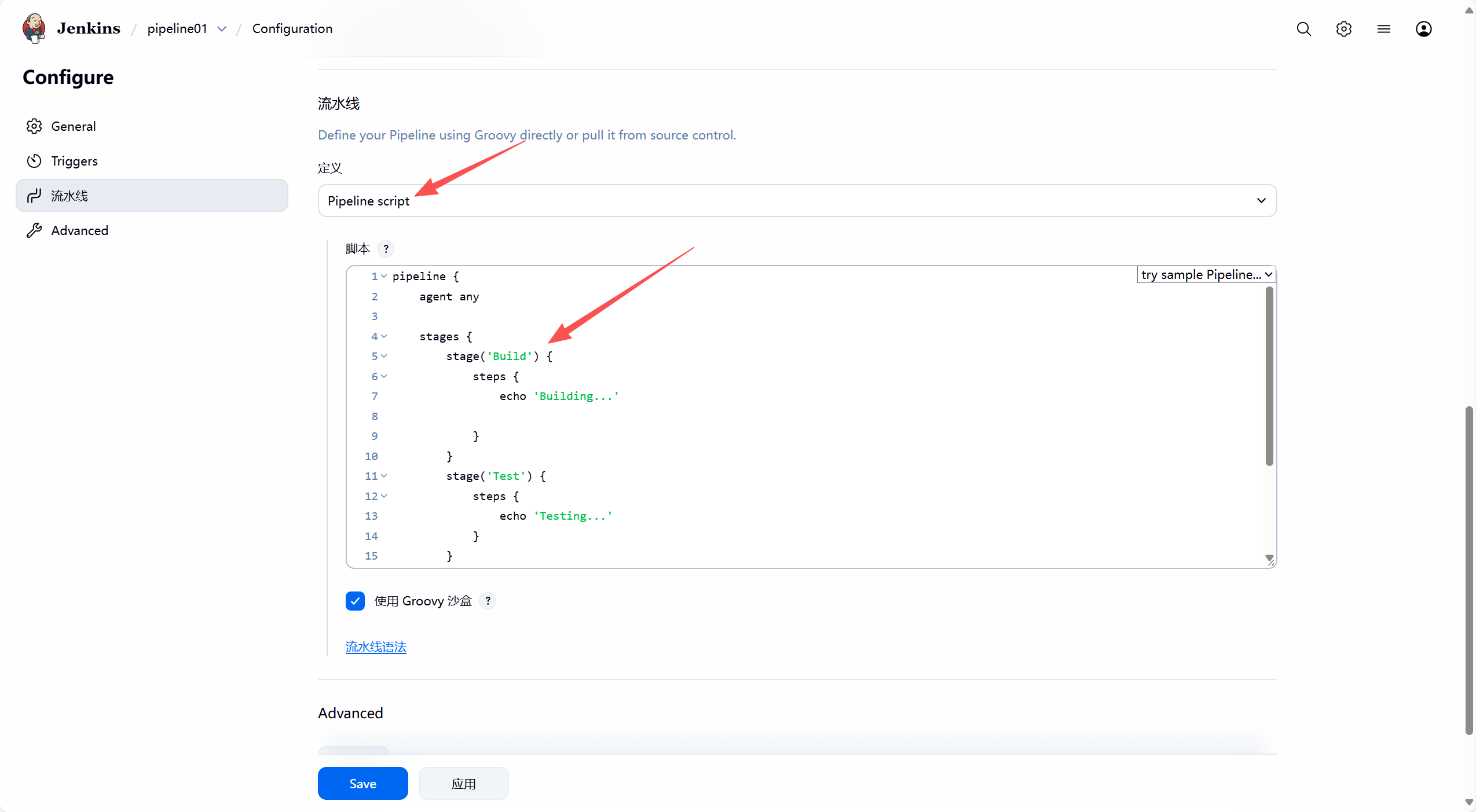Open the search magnifier icon
The width and height of the screenshot is (1476, 812).
[1303, 29]
